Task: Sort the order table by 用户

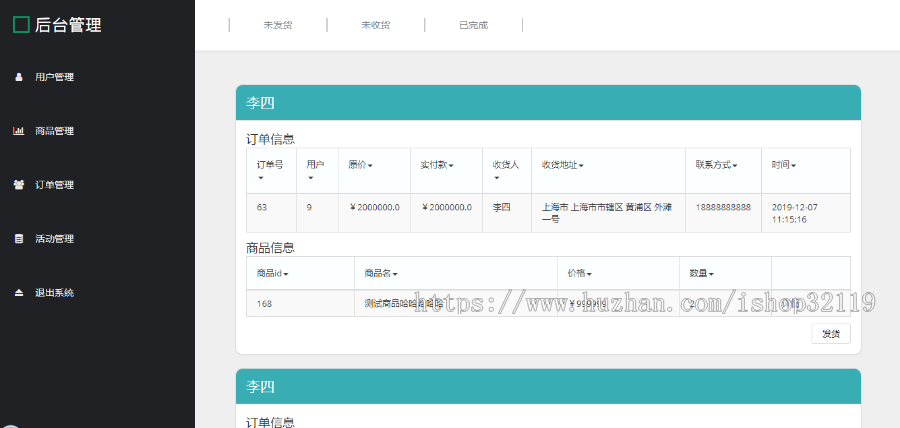Action: point(316,170)
